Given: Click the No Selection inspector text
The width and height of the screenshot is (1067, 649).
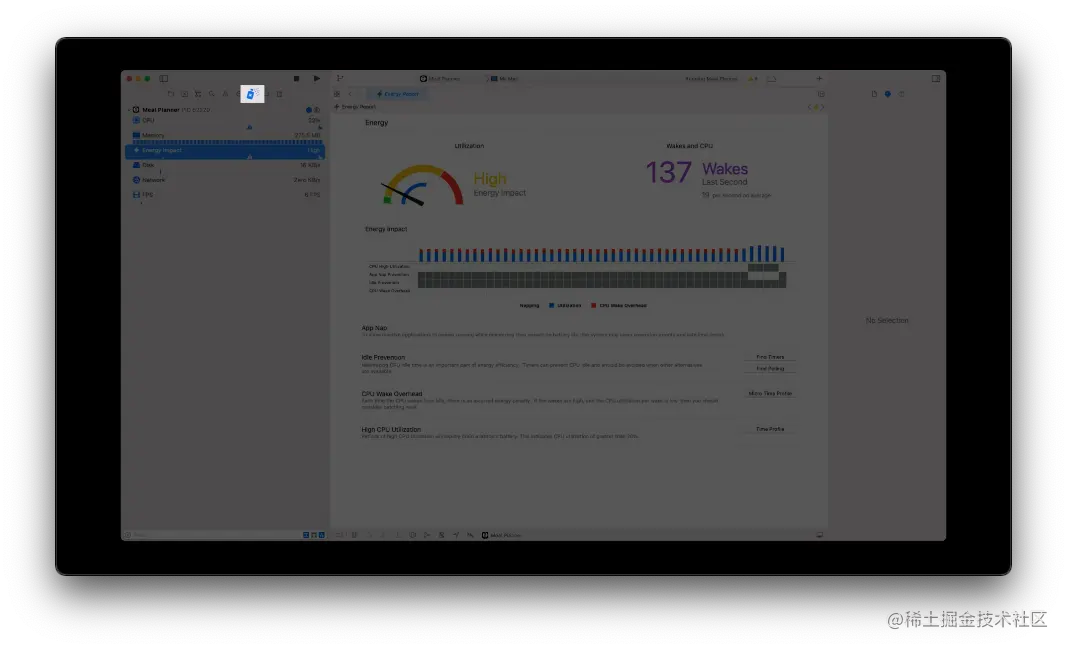Looking at the screenshot, I should pyautogui.click(x=887, y=320).
